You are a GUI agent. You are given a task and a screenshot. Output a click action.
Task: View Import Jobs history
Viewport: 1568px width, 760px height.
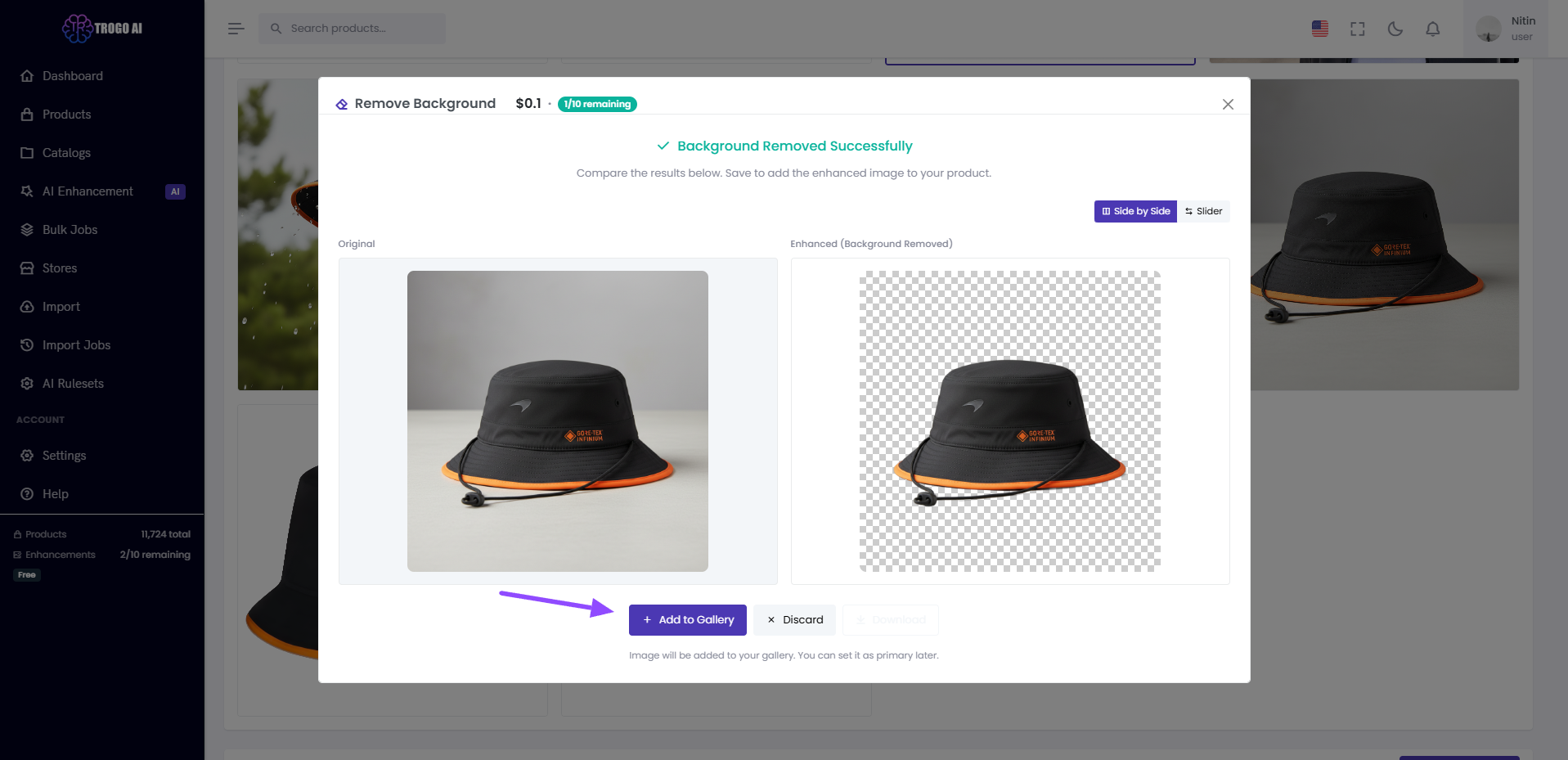(77, 344)
